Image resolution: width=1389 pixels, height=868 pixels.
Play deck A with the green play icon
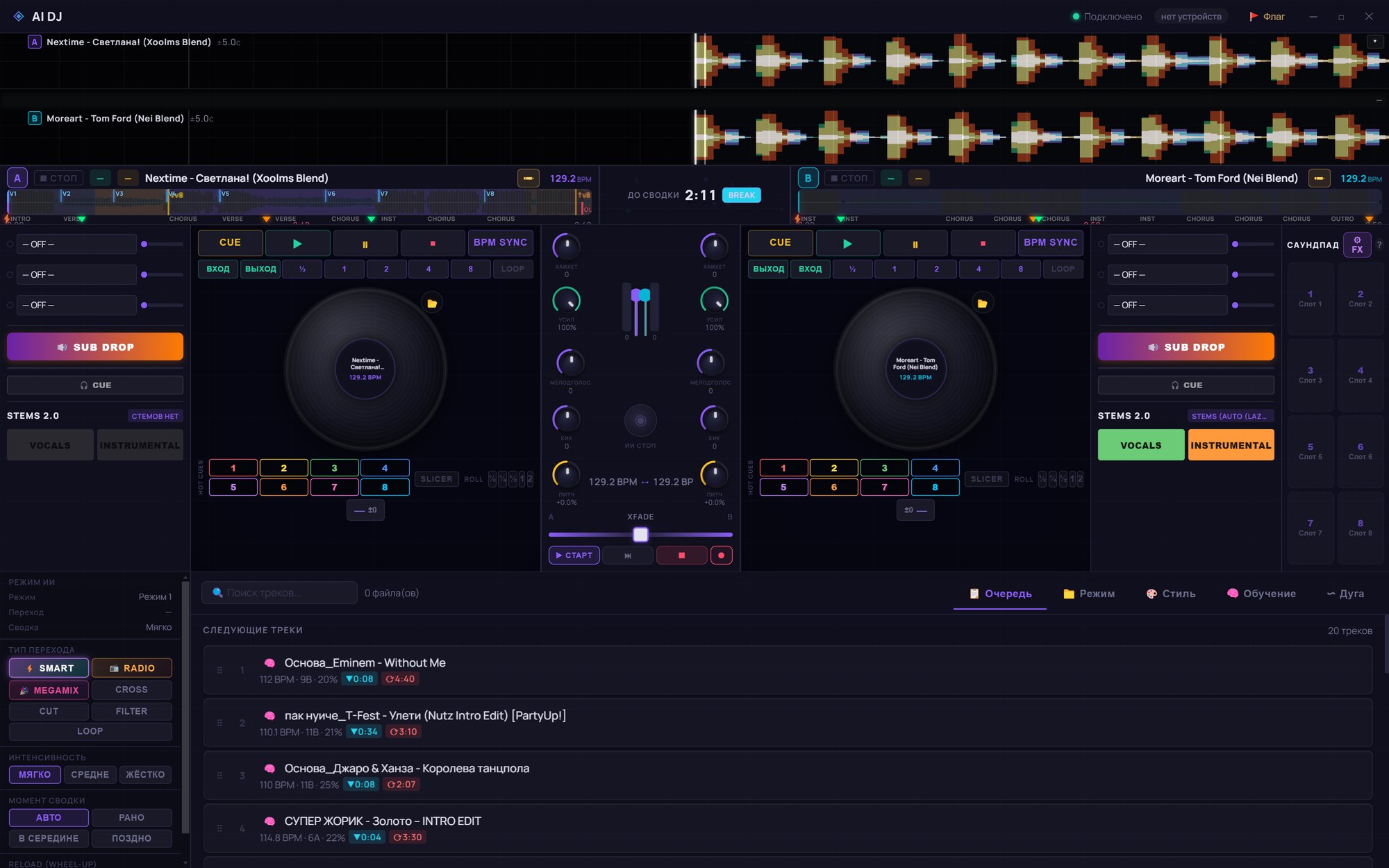[297, 243]
